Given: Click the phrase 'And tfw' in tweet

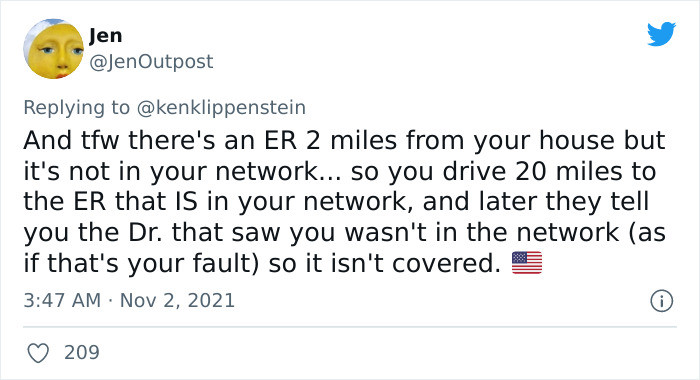Looking at the screenshot, I should click(71, 140).
